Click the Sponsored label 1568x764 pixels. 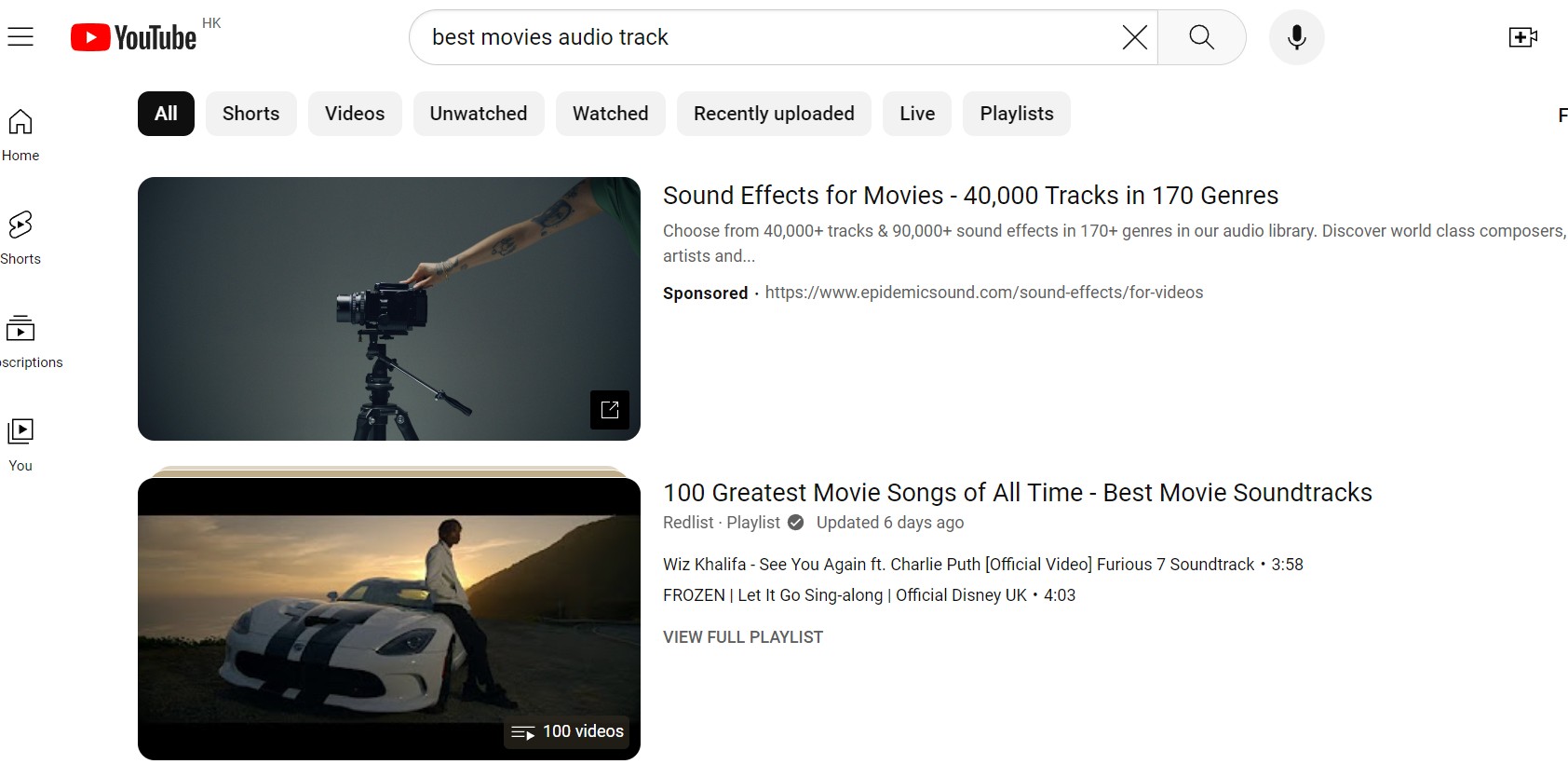705,293
